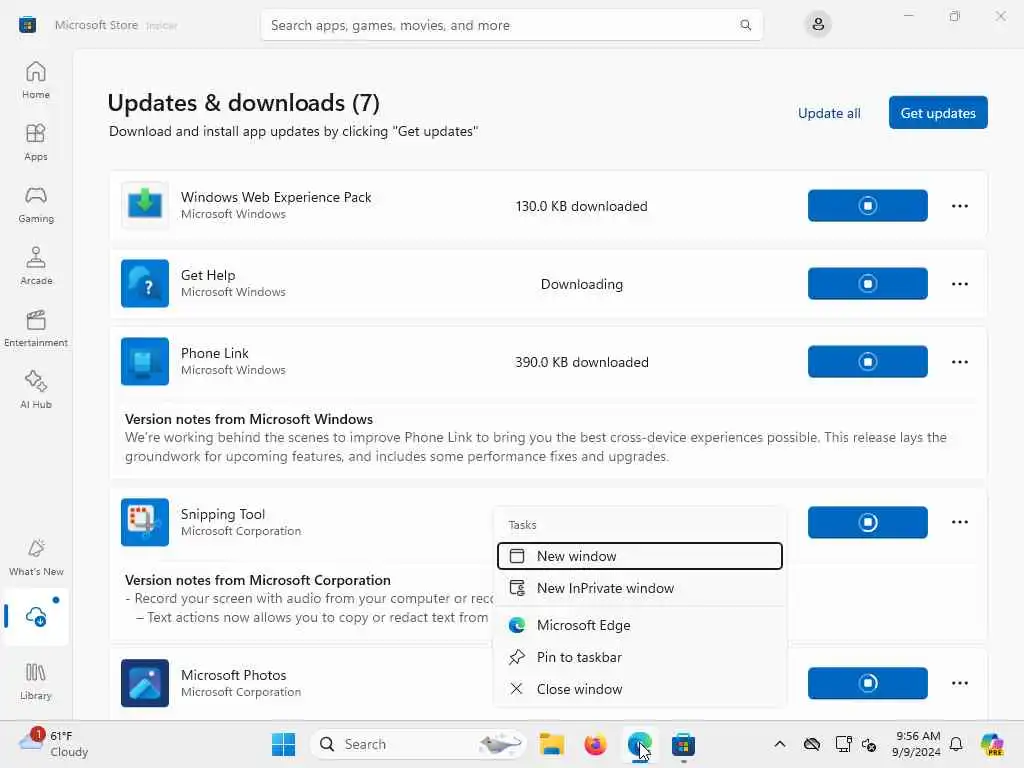Select New window in jump list
Screen dimensions: 1024x768
pyautogui.click(x=639, y=556)
